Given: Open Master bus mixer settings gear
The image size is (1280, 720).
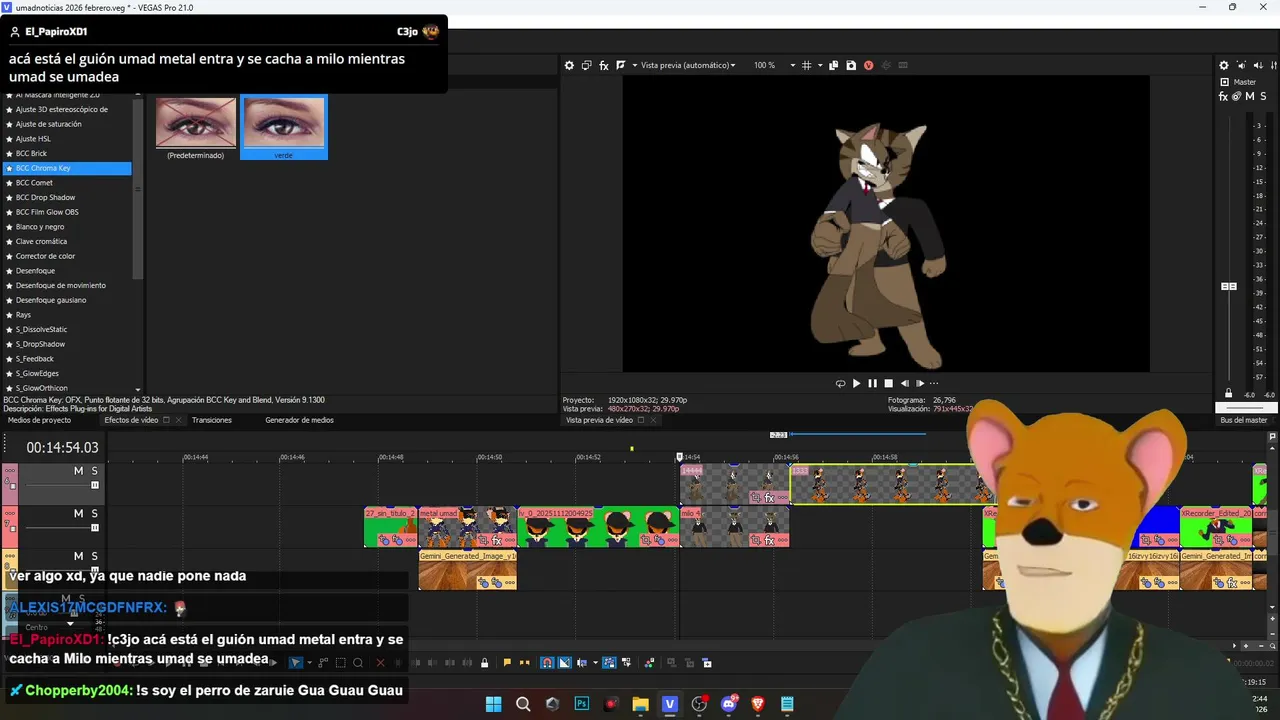Looking at the screenshot, I should point(1224,65).
